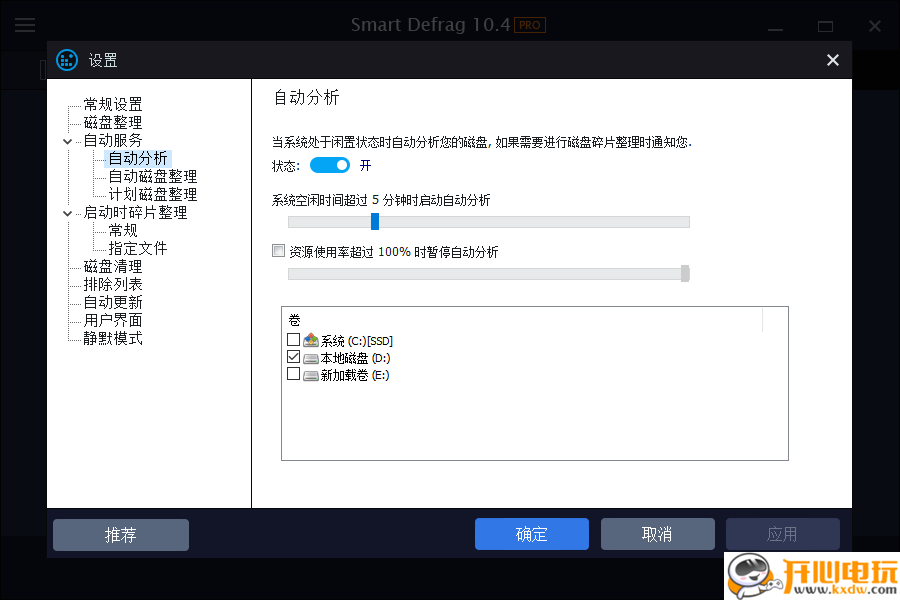Click the 推荐 button

click(x=120, y=533)
